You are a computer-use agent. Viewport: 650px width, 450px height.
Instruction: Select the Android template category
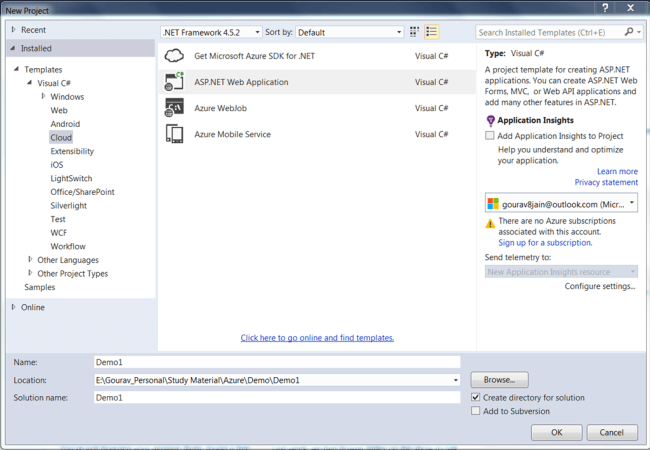coord(65,124)
